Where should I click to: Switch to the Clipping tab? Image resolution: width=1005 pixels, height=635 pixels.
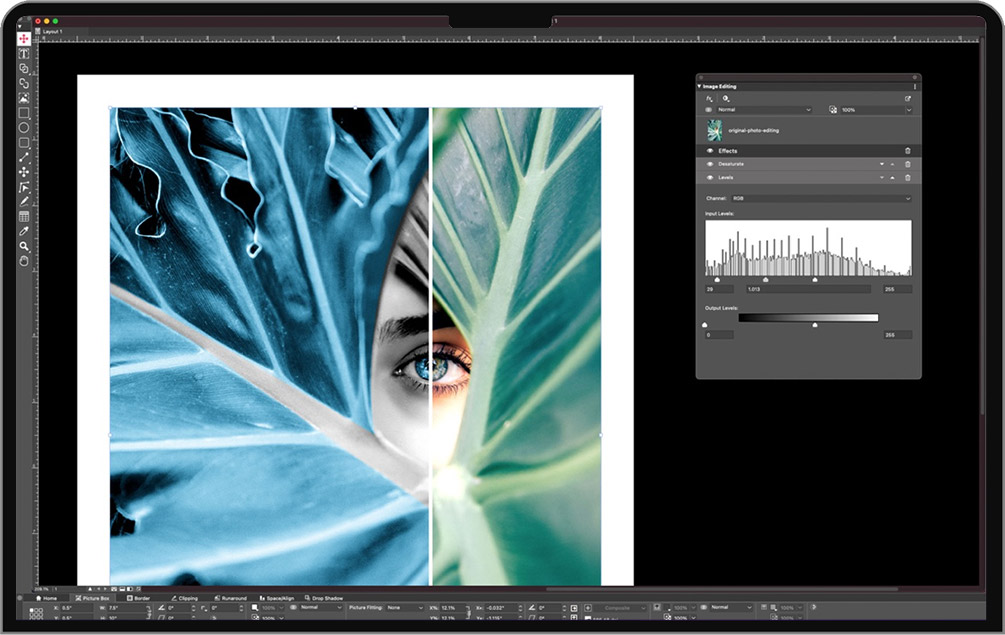(184, 598)
